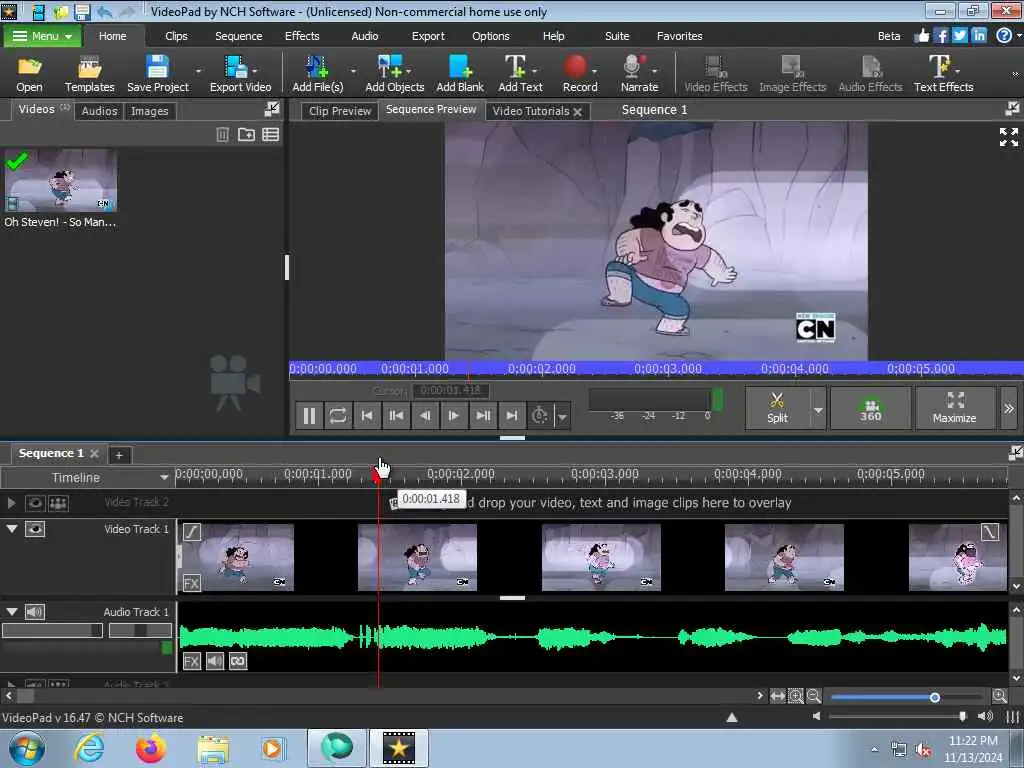Switch to the Images bin tab
The image size is (1024, 768).
tap(150, 111)
